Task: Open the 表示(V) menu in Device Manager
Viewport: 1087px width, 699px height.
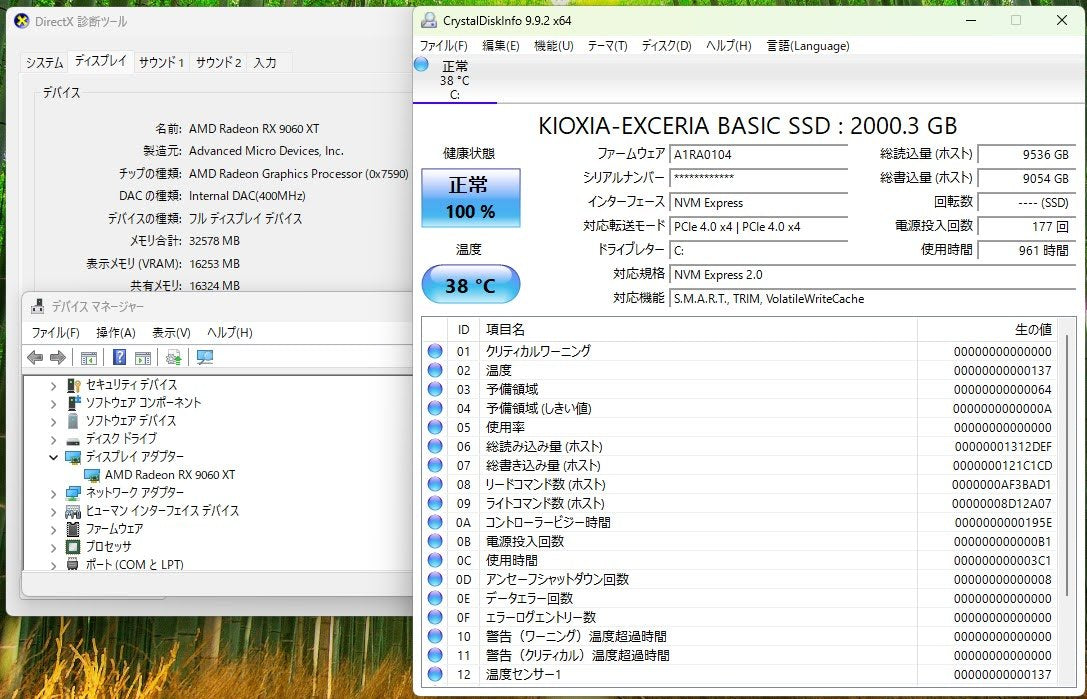Action: tap(171, 333)
